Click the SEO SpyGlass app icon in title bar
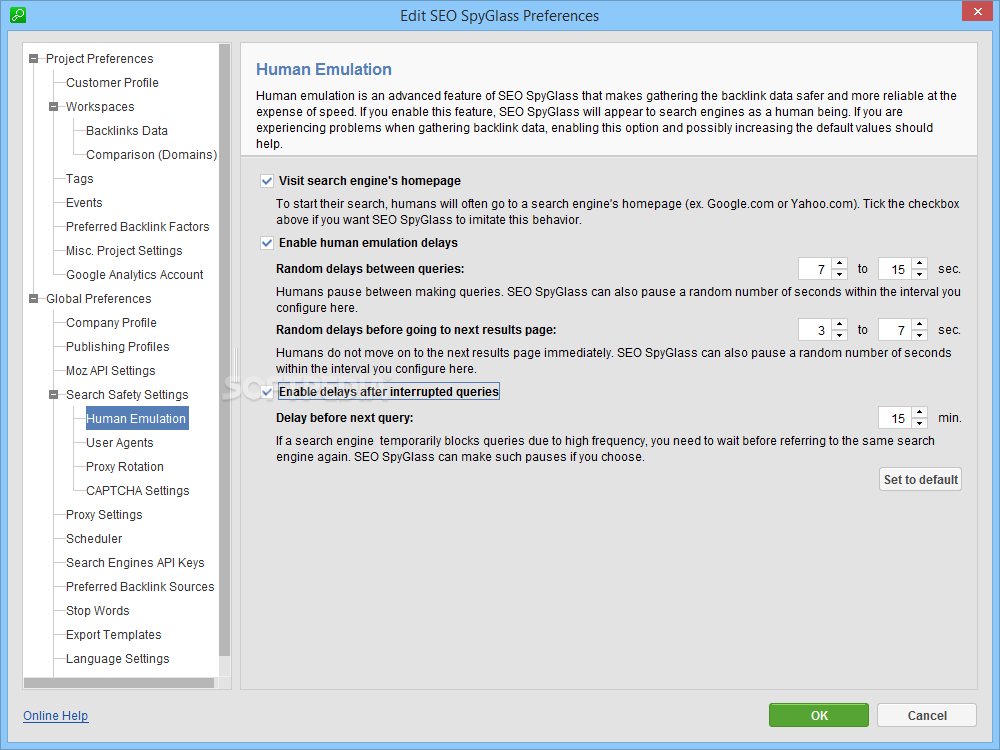This screenshot has width=1000, height=750. tap(18, 15)
